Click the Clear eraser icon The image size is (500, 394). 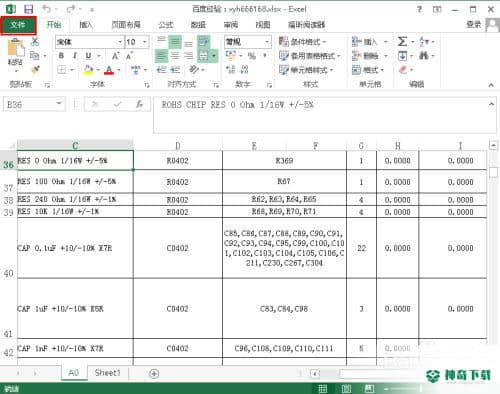click(x=403, y=70)
